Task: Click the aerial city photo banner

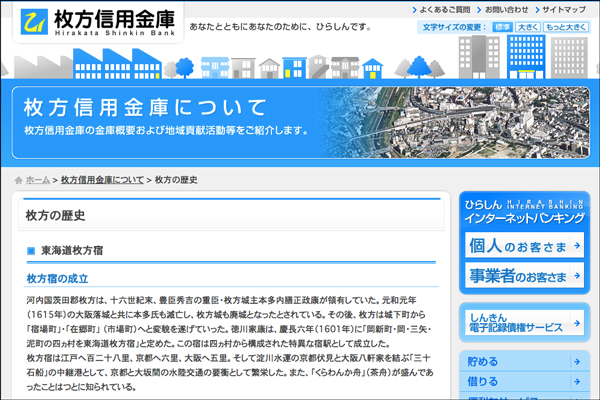Action: pos(455,122)
